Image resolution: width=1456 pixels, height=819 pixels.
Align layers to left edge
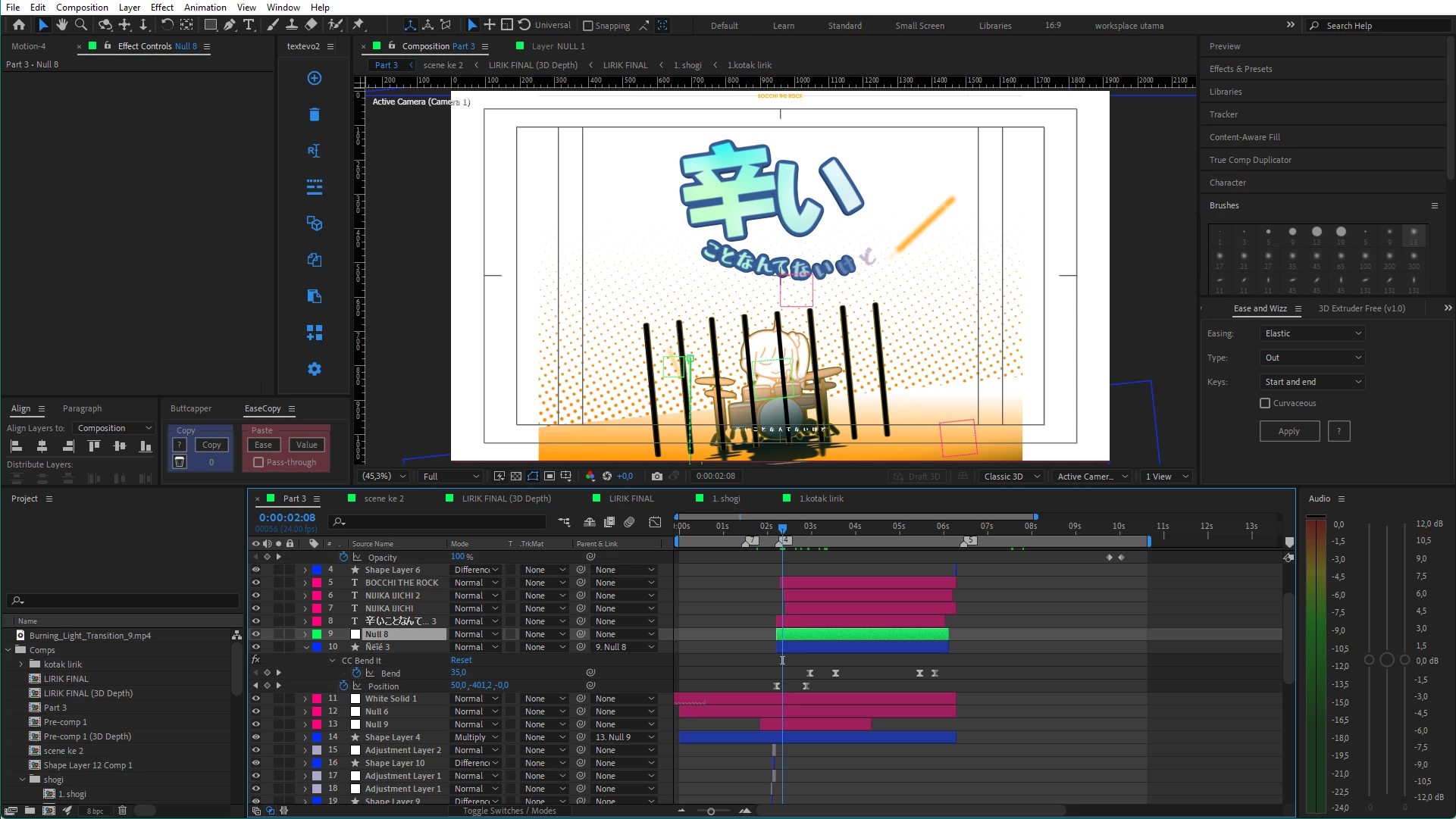coord(16,446)
